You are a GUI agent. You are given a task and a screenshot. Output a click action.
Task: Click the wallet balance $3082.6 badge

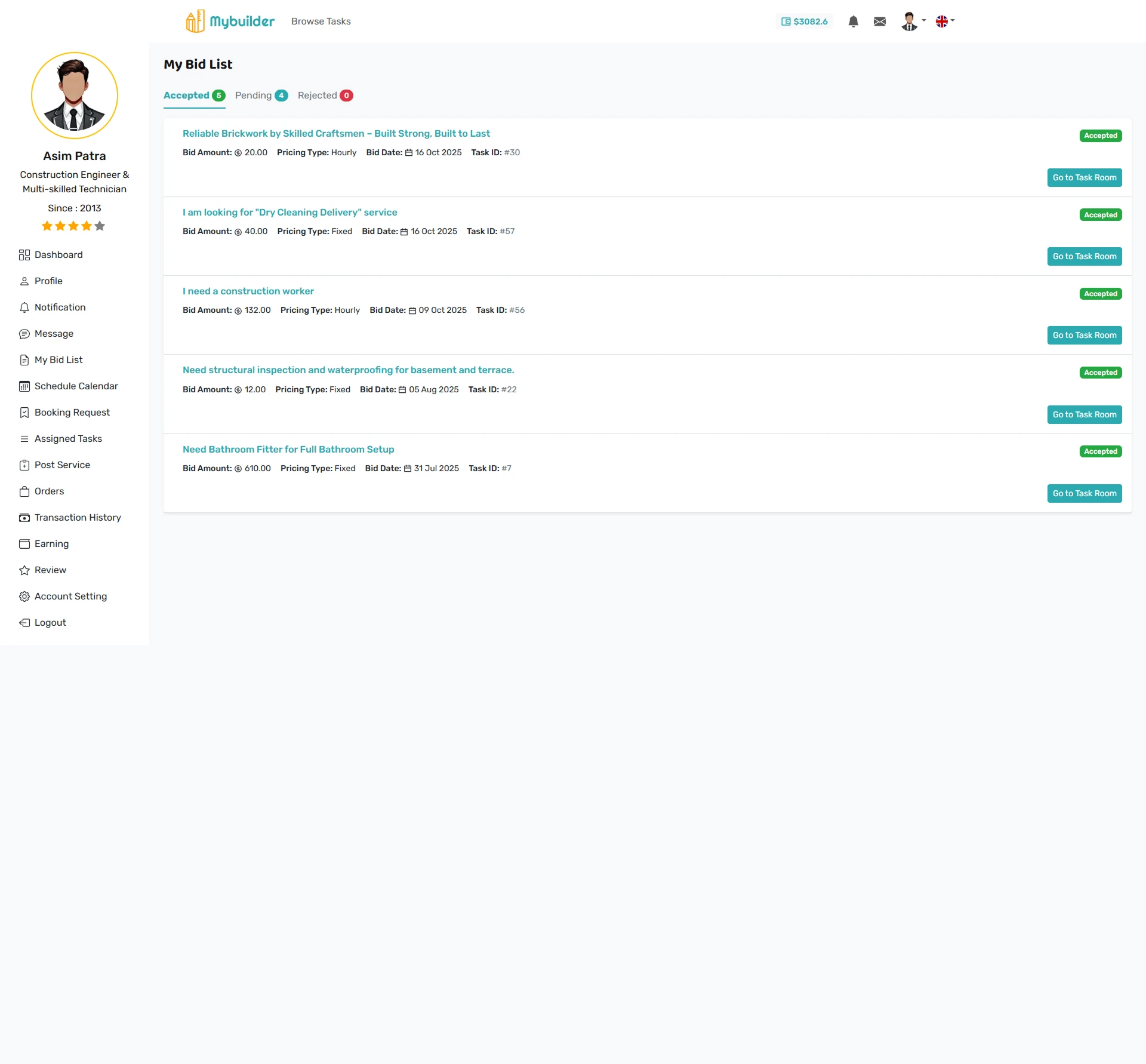pos(805,21)
